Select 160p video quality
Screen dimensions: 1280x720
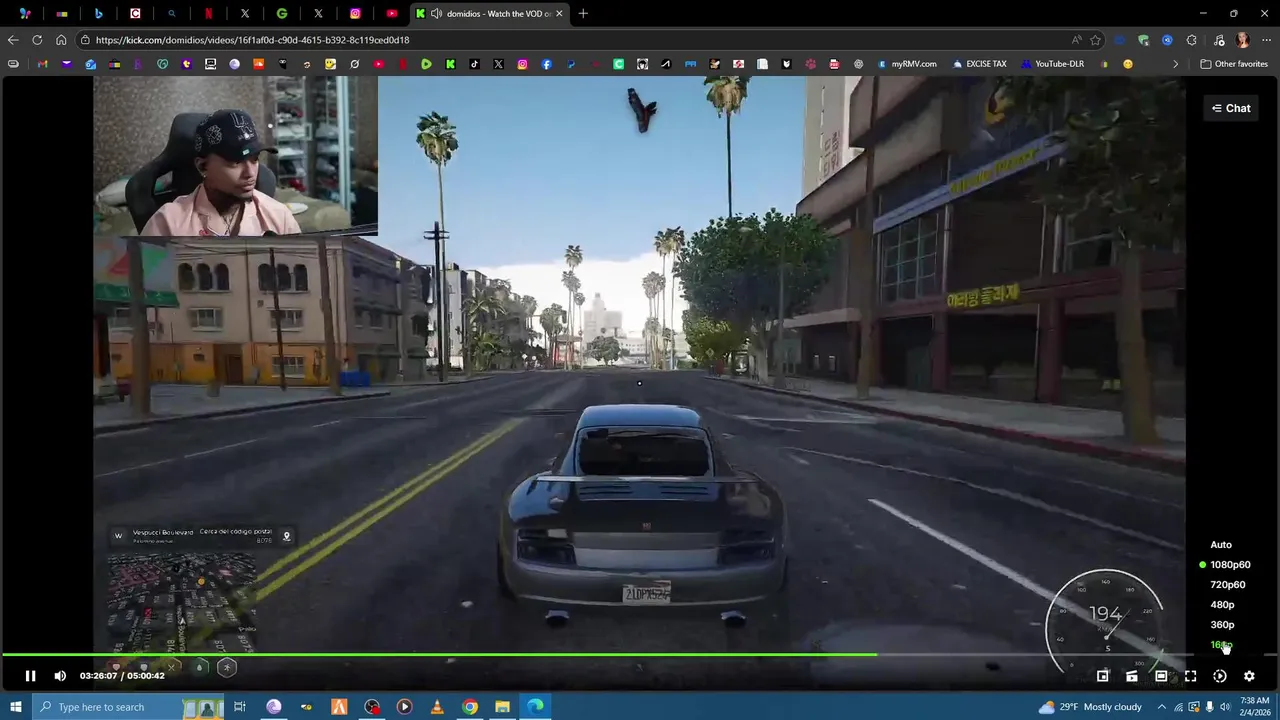(1221, 645)
